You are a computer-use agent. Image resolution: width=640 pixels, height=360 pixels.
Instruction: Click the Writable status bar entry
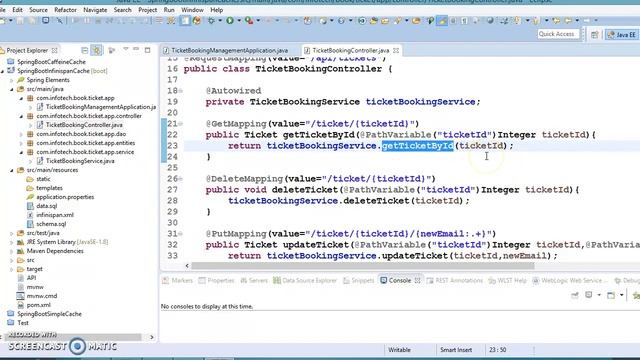tap(399, 350)
